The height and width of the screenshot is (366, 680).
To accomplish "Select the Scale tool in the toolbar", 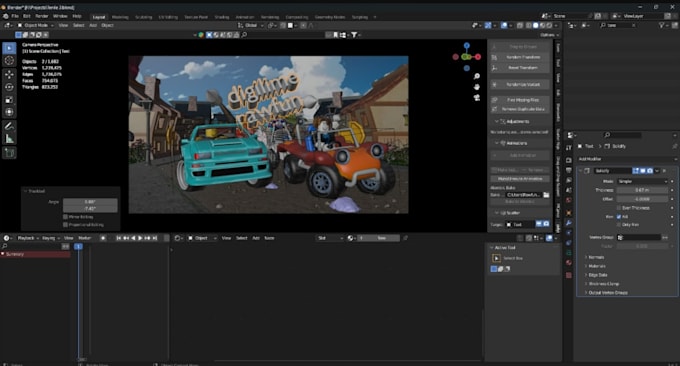I will 9,100.
